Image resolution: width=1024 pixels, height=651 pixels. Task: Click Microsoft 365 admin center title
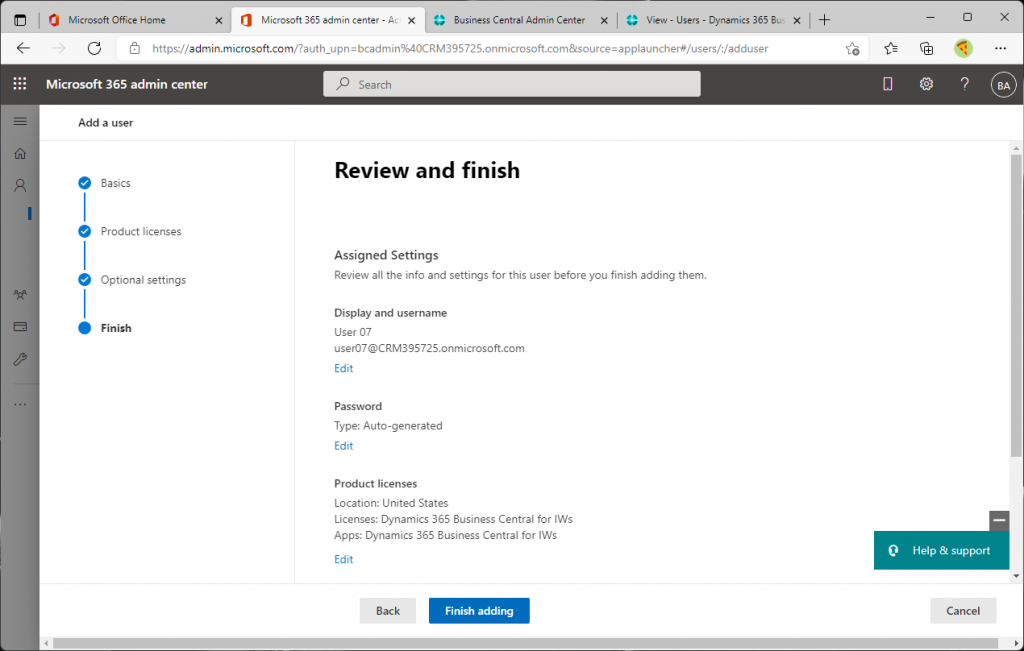coord(127,84)
